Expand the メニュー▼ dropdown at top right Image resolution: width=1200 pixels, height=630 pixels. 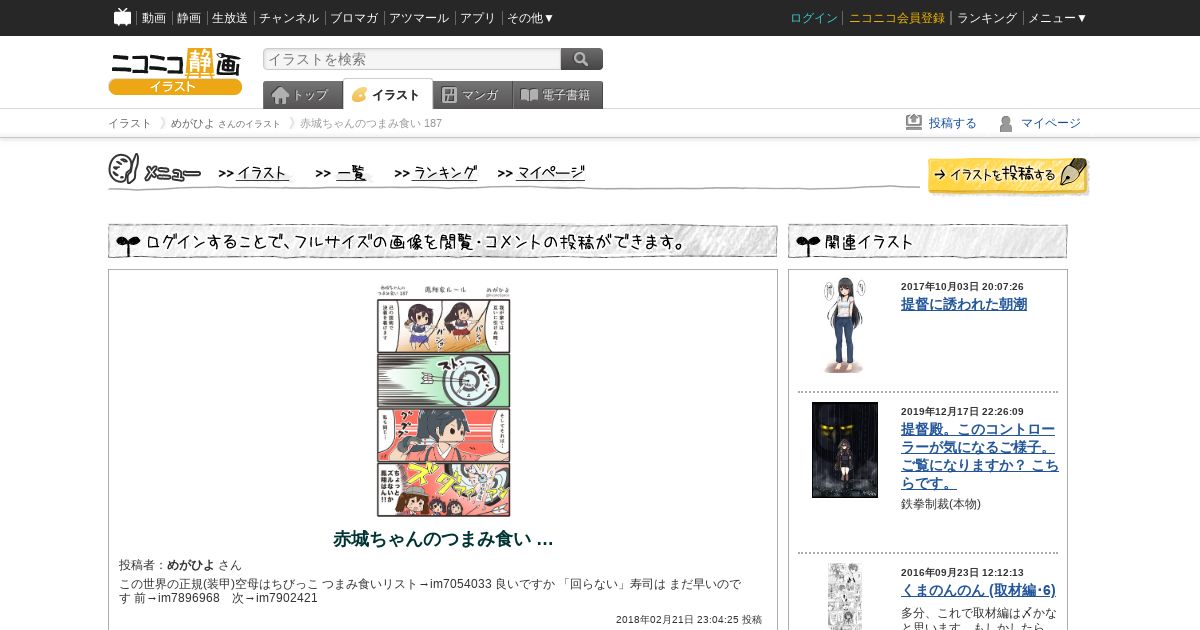(1058, 18)
